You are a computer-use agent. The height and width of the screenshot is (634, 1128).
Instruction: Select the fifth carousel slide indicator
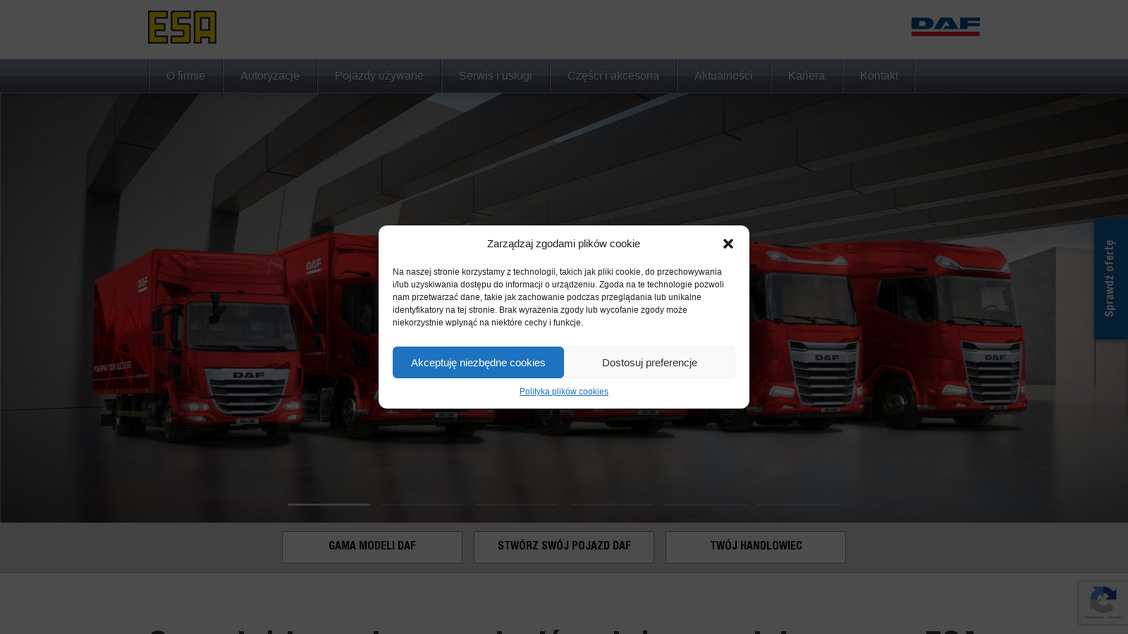pyautogui.click(x=705, y=504)
